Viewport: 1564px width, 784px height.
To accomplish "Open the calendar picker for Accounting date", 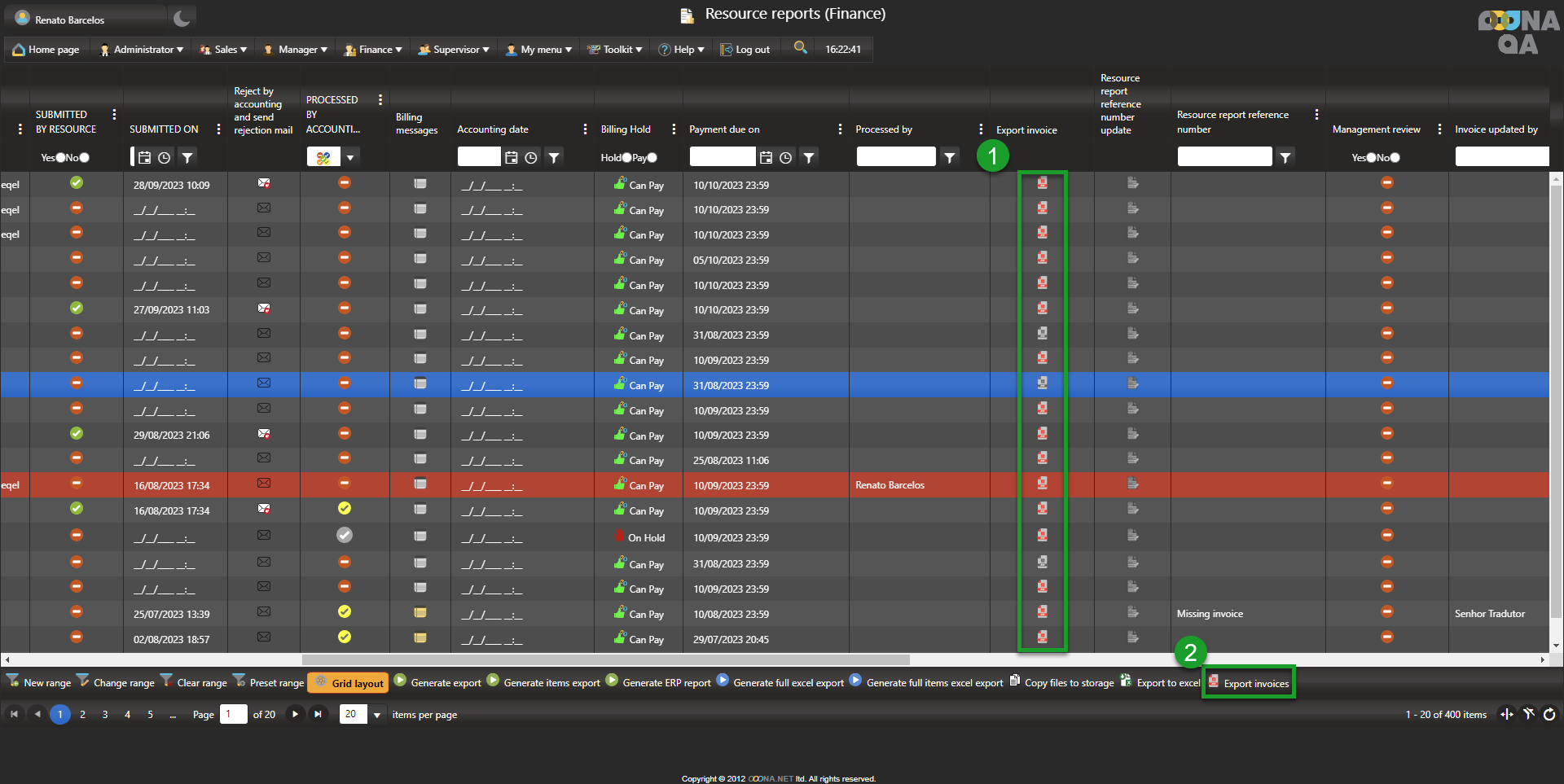I will (512, 158).
